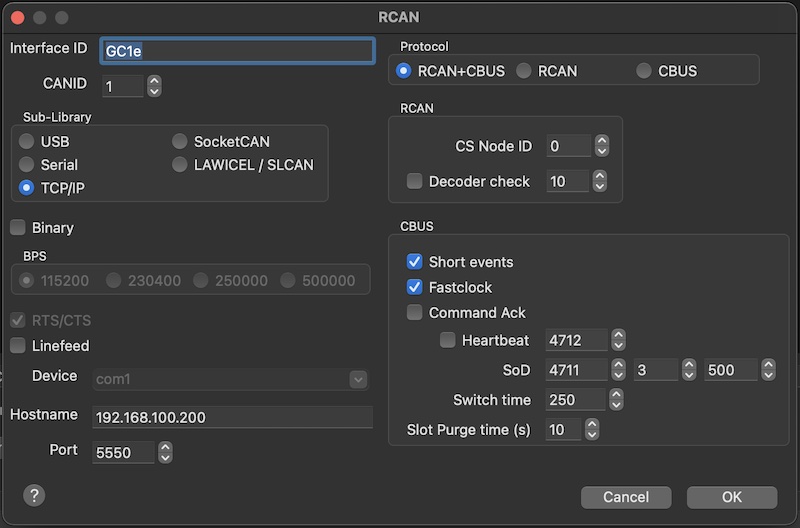Enable the Binary checkbox
The width and height of the screenshot is (800, 528).
[x=18, y=228]
